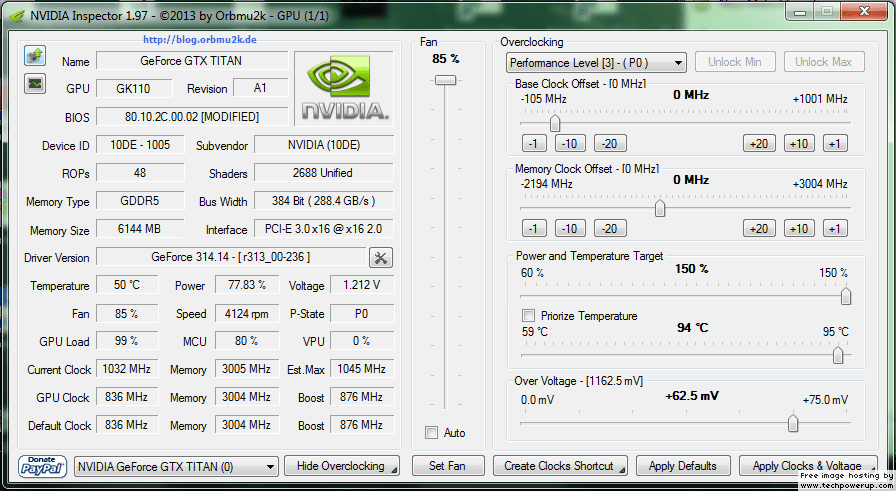This screenshot has width=896, height=491.
Task: Click the PayPal Donate button
Action: click(42, 466)
